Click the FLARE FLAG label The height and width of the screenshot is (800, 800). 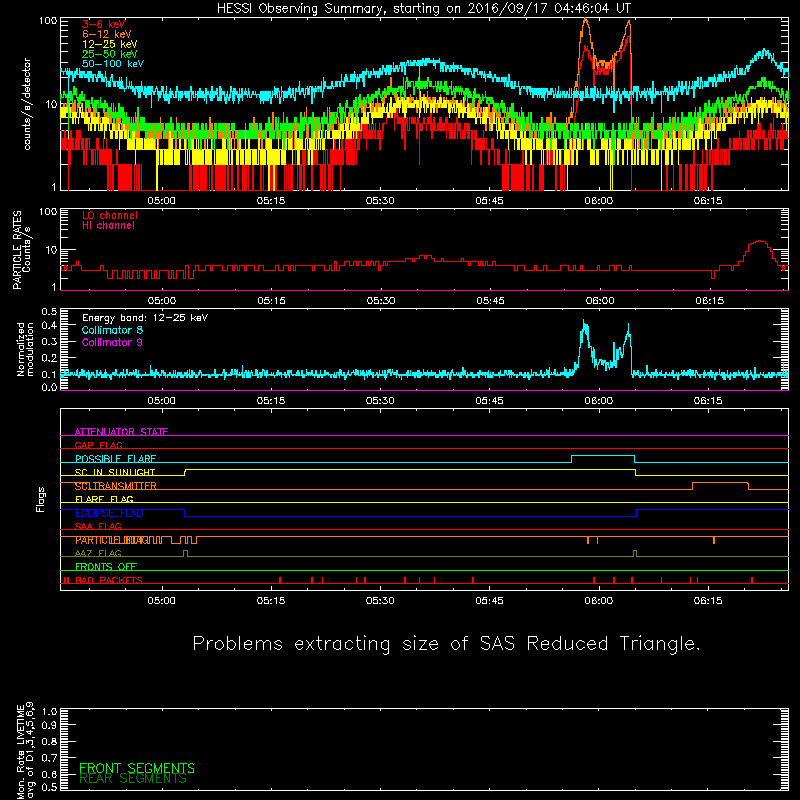(x=104, y=499)
